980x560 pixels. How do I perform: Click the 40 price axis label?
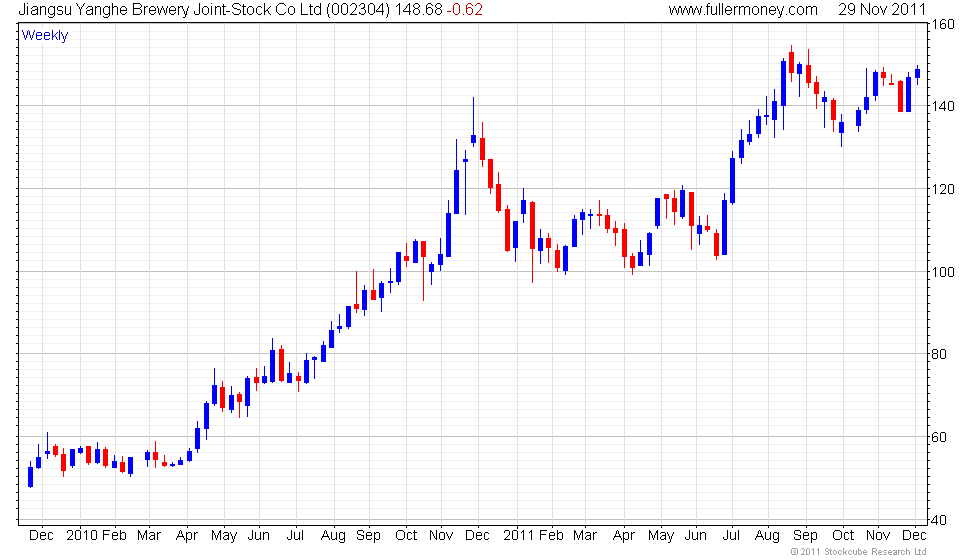[939, 520]
